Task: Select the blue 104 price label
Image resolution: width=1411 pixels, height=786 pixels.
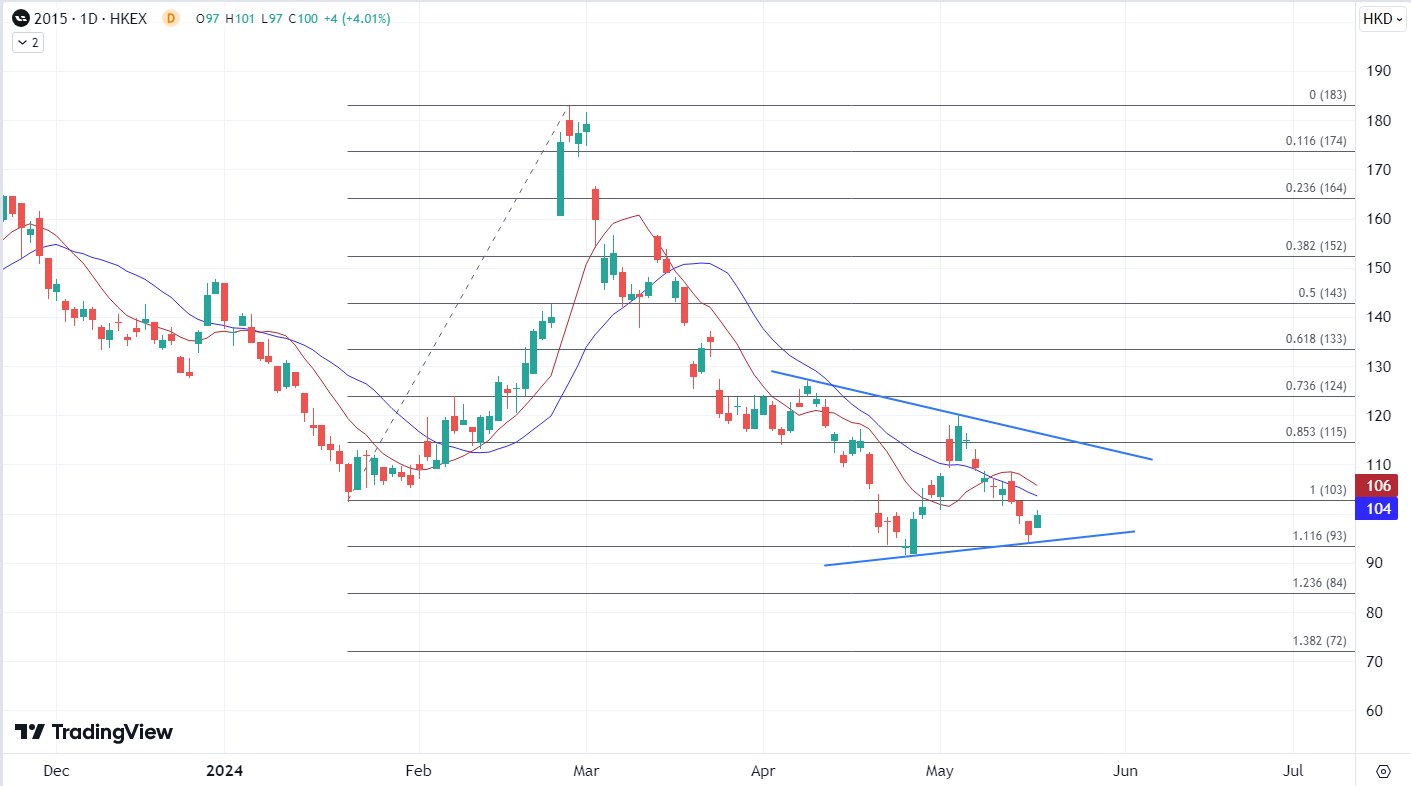Action: point(1381,509)
